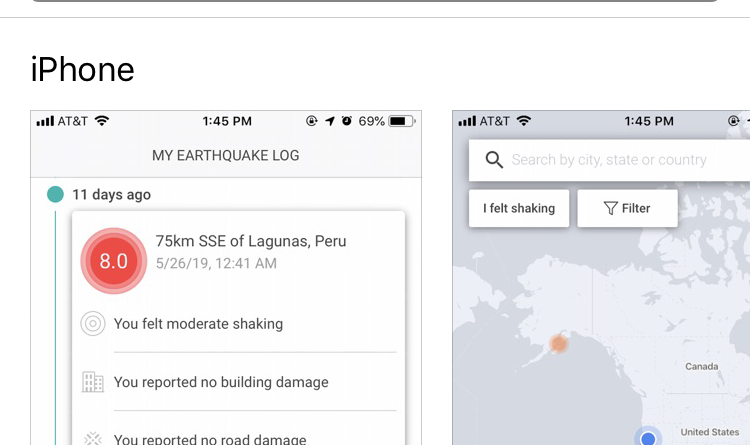Screen dimensions: 750x445
Task: Click the 'MY EARTHQUAKE LOG' header
Action: tap(226, 155)
